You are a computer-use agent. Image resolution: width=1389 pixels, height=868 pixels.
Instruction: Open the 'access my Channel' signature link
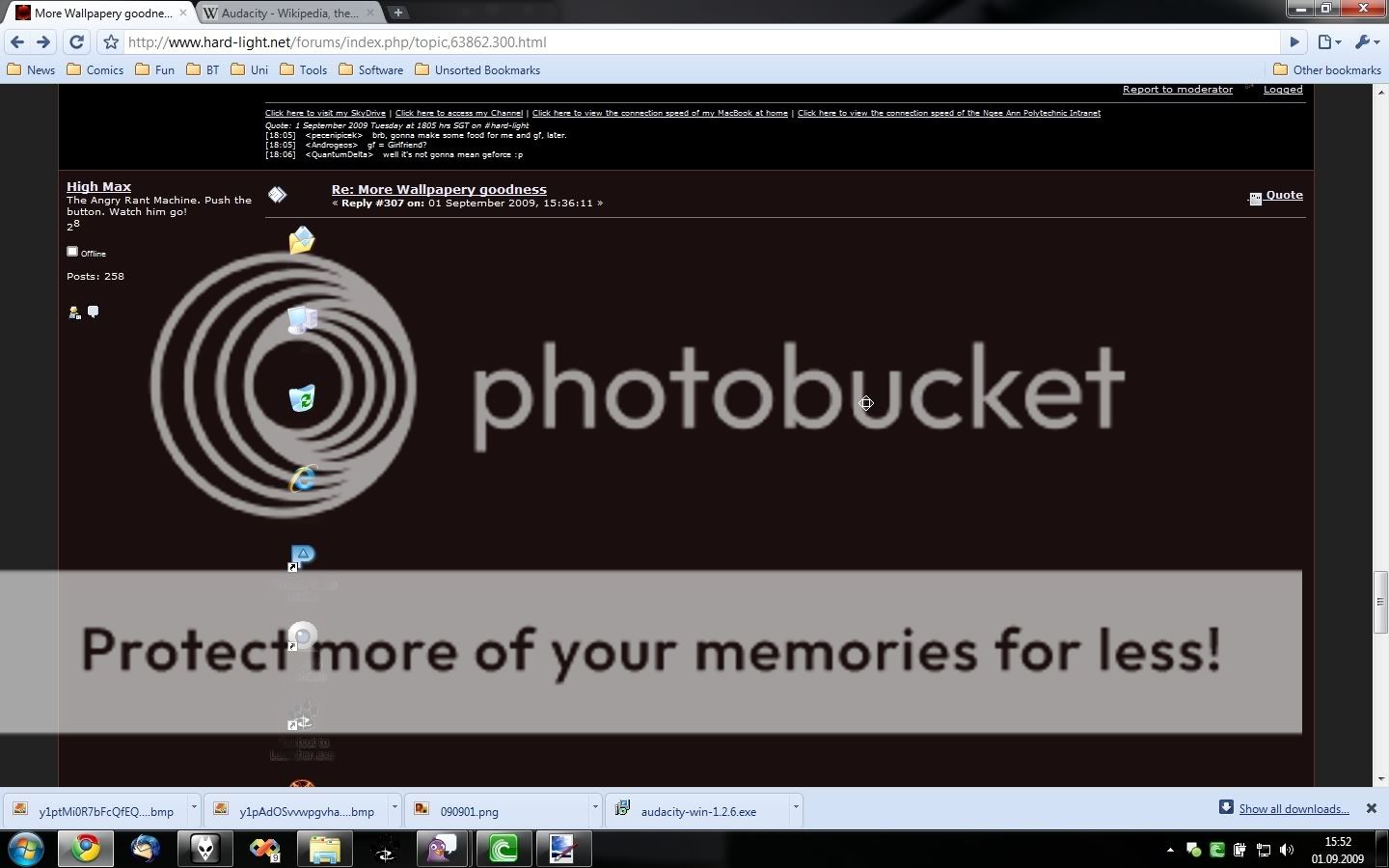tap(459, 113)
